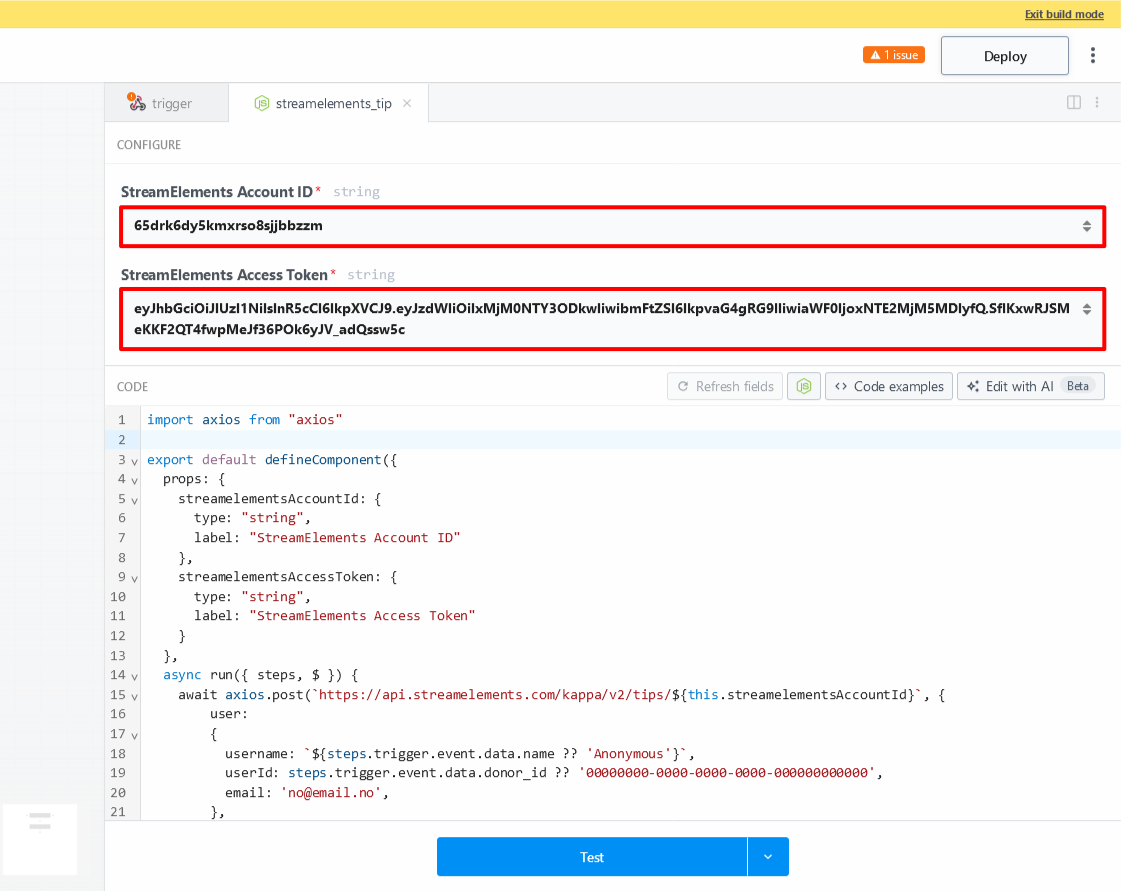Click the sparkle icon on Edit with AI
This screenshot has height=892, width=1121.
coord(973,387)
